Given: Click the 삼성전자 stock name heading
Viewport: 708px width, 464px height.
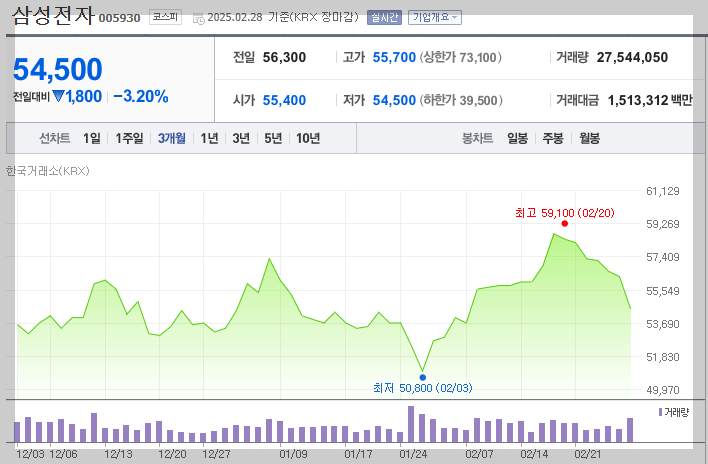Looking at the screenshot, I should click(x=53, y=15).
